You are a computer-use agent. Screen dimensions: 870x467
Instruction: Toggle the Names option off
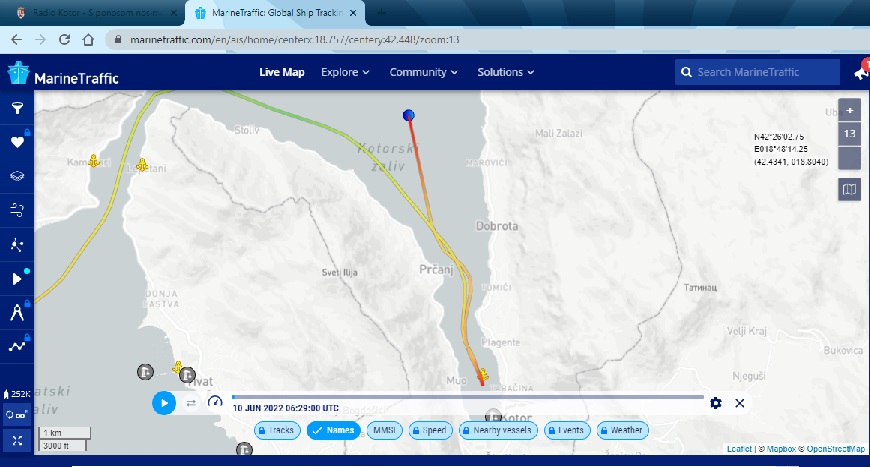pos(334,430)
